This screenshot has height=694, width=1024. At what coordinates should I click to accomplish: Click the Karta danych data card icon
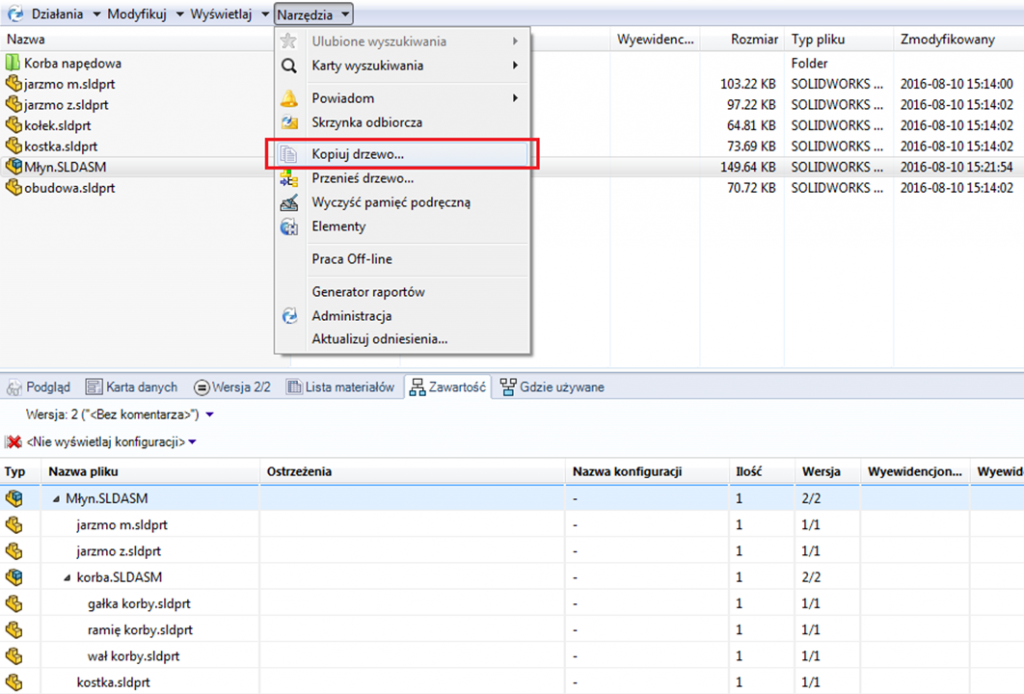(x=95, y=387)
